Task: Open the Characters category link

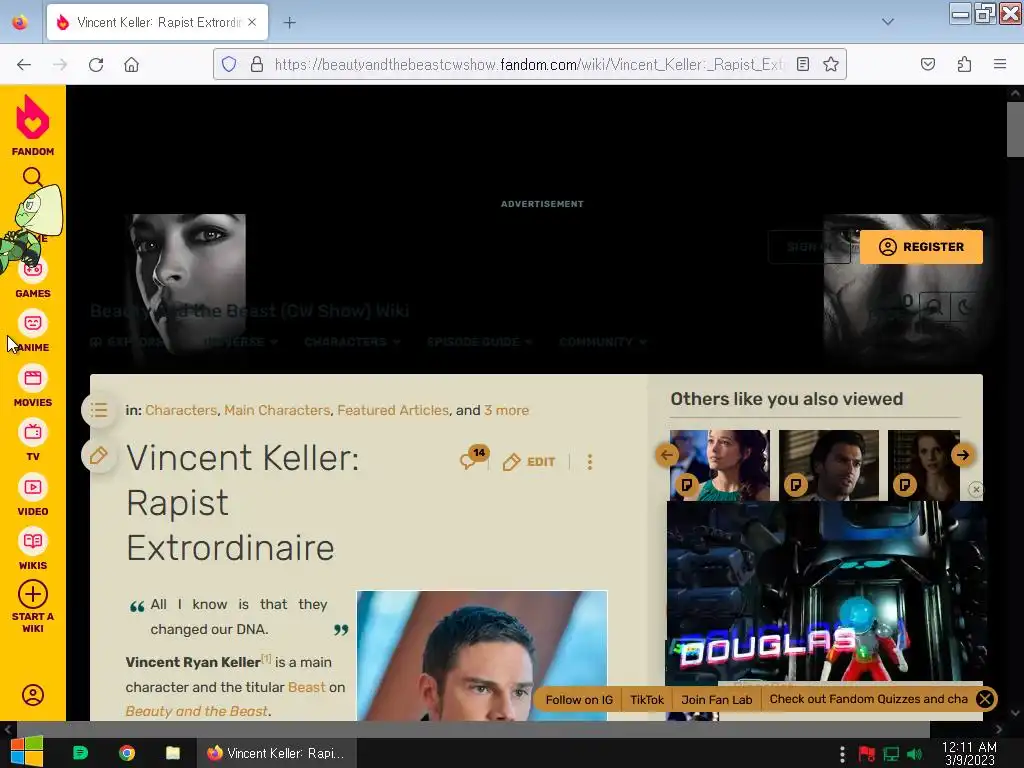Action: click(x=181, y=410)
